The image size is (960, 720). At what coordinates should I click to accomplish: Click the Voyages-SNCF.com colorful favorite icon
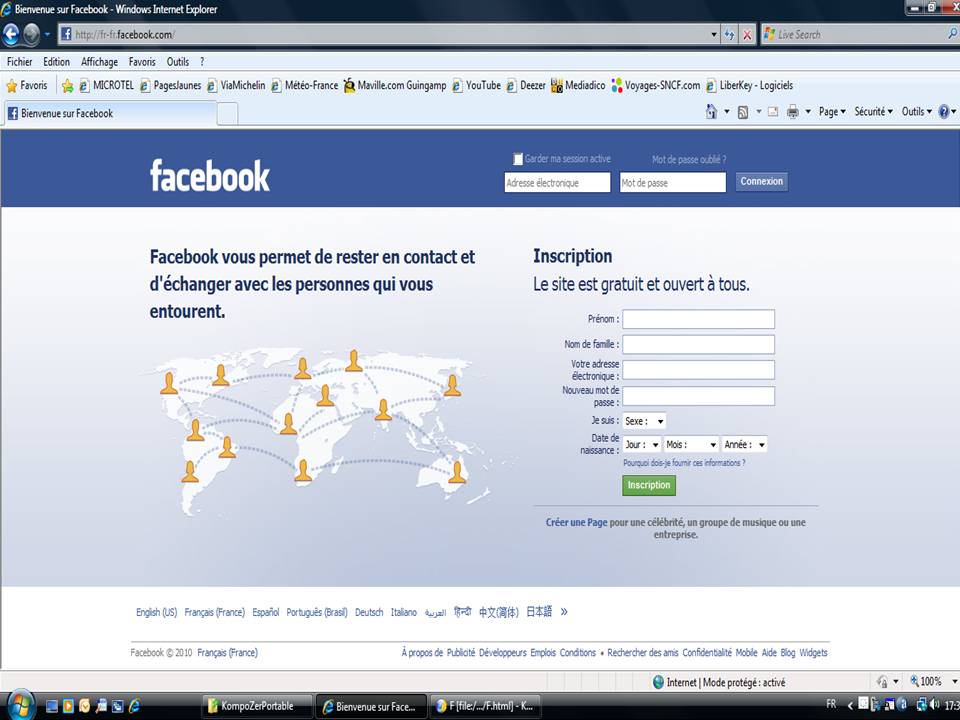(x=617, y=86)
